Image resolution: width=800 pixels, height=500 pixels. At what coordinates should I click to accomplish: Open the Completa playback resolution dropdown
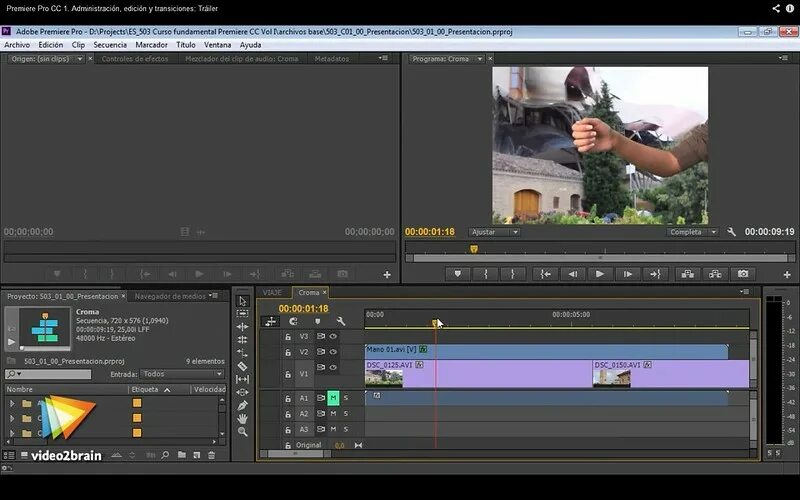point(692,232)
